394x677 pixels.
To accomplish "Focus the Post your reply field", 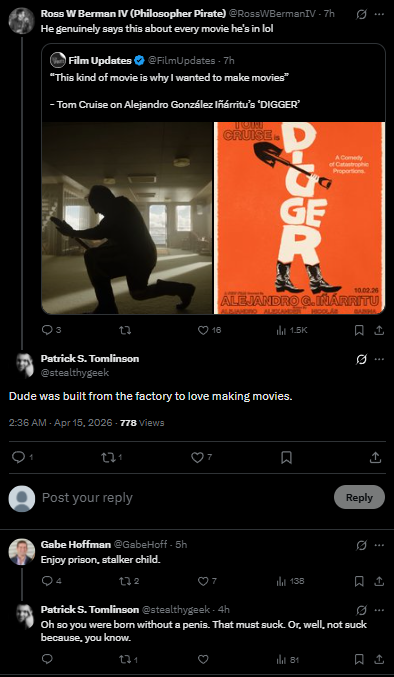I will click(x=186, y=498).
